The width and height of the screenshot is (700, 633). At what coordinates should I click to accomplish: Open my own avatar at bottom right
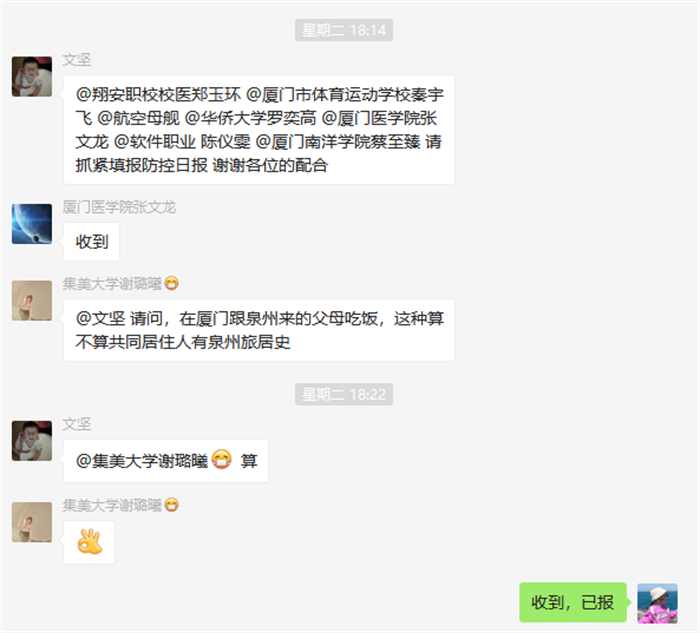[x=657, y=603]
